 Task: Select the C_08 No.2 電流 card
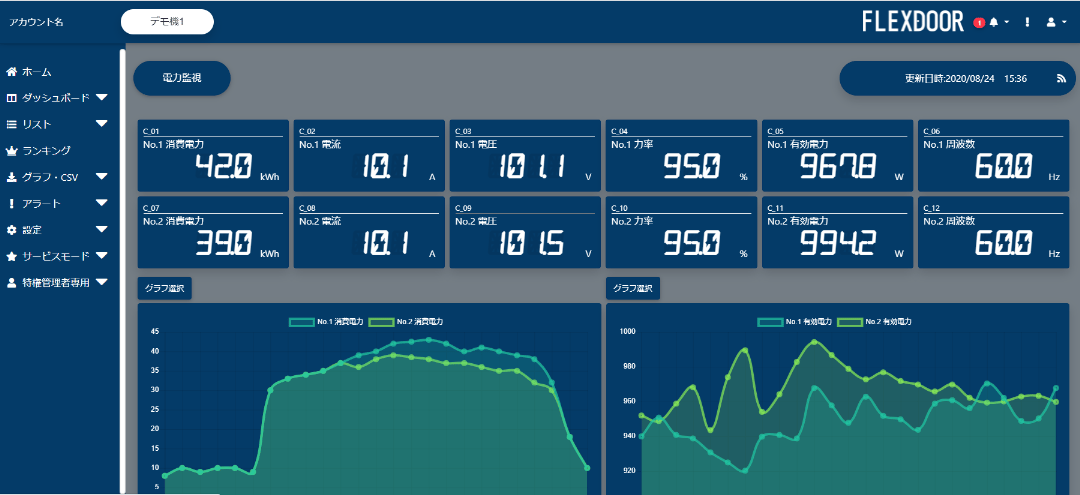coord(369,232)
